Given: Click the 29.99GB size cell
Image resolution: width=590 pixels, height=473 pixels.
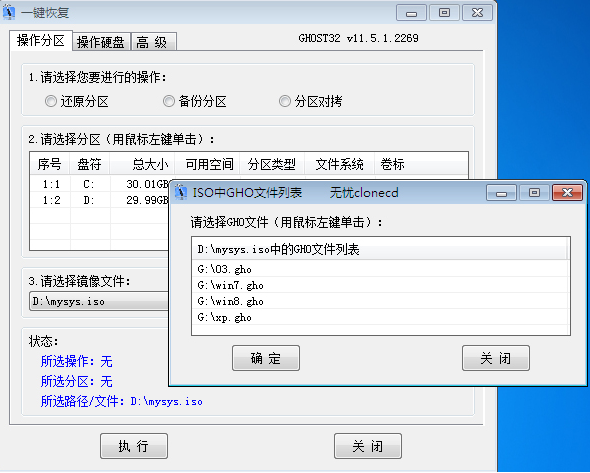Looking at the screenshot, I should (148, 200).
